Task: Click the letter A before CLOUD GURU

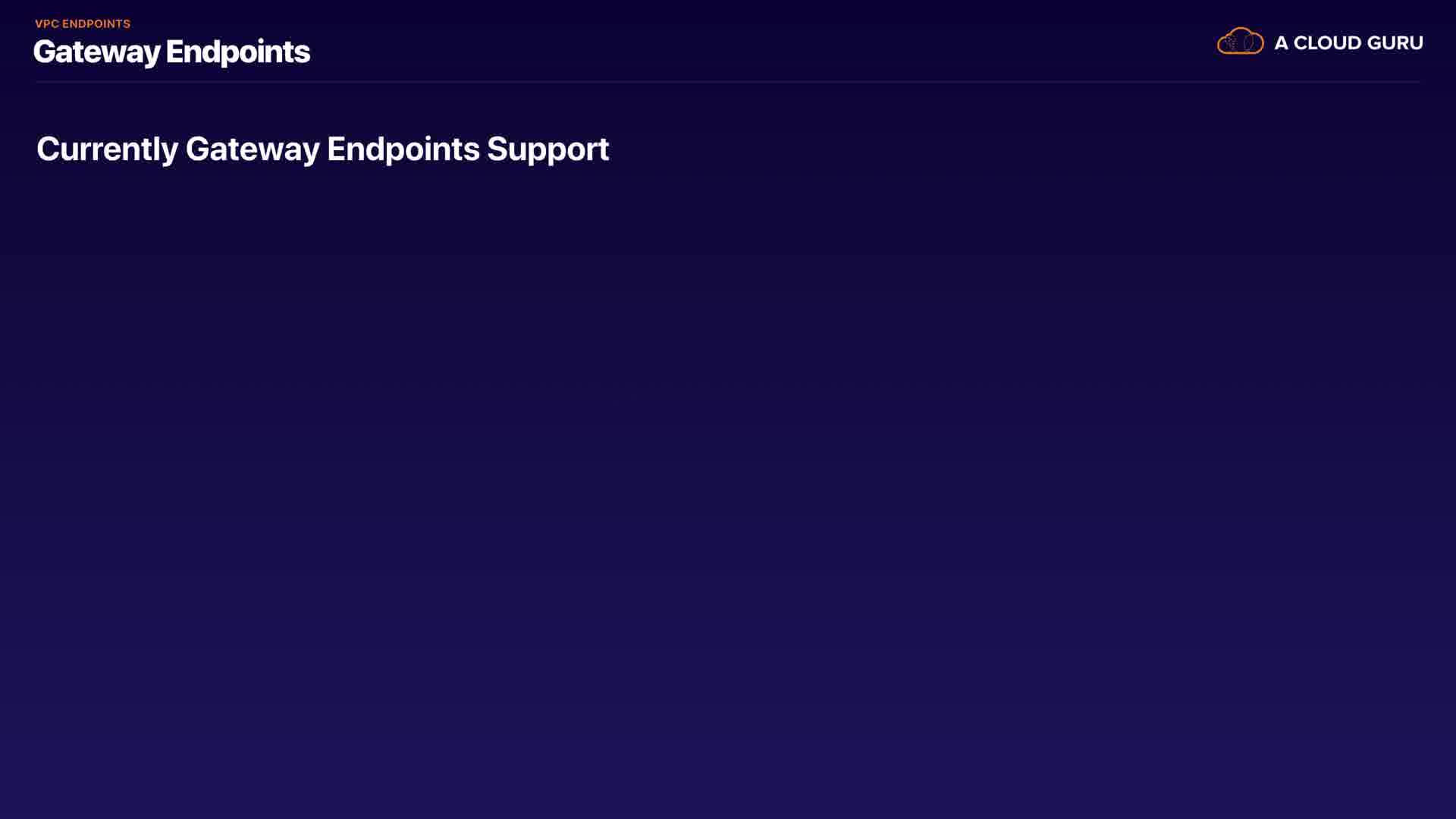Action: pyautogui.click(x=1281, y=43)
